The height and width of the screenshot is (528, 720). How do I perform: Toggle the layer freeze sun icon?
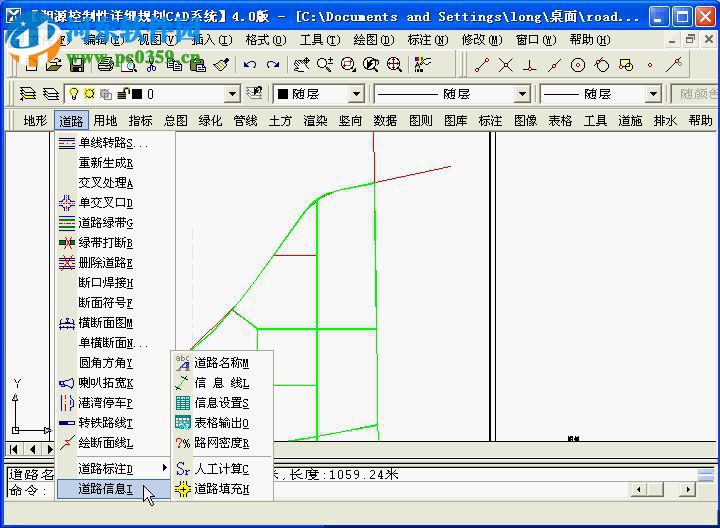click(x=89, y=94)
